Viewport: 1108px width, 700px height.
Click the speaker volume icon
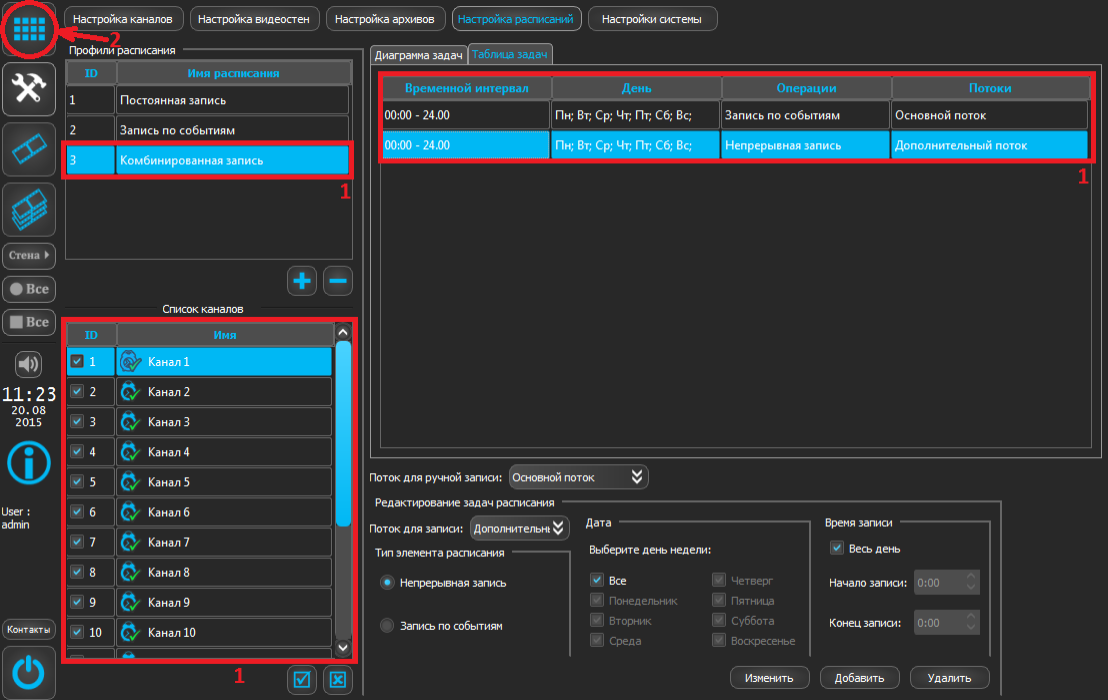29,363
